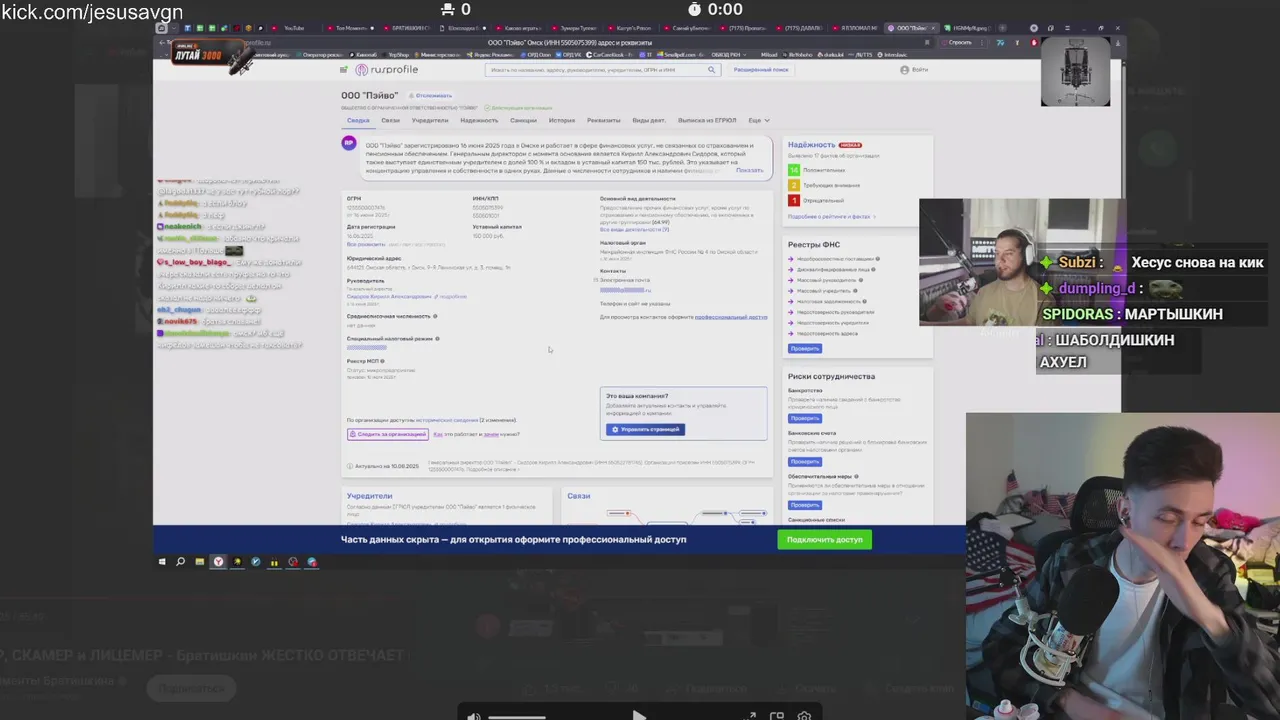Switch to the Санкции tab
Image resolution: width=1280 pixels, height=720 pixels.
523,120
